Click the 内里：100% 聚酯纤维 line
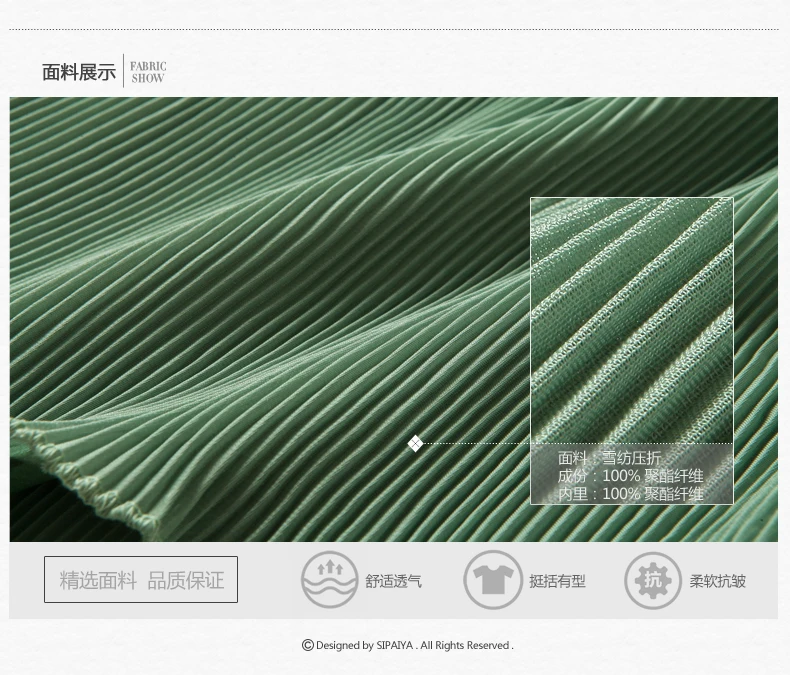This screenshot has width=790, height=675. 630,493
